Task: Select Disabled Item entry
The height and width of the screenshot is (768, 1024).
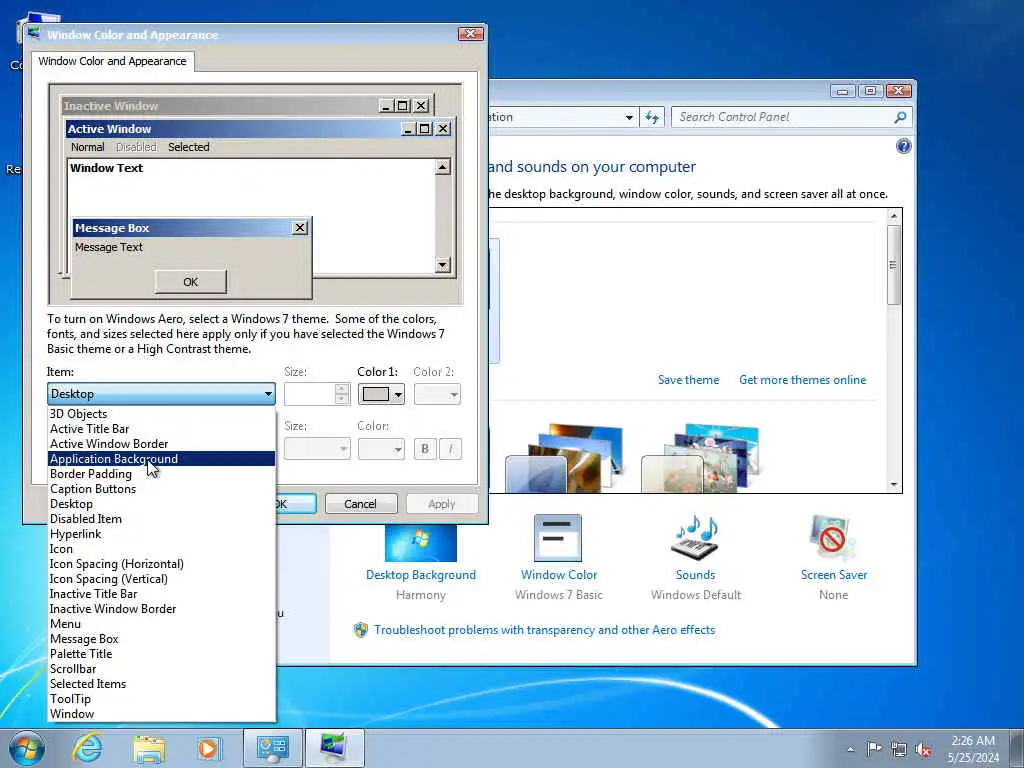Action: click(161, 519)
